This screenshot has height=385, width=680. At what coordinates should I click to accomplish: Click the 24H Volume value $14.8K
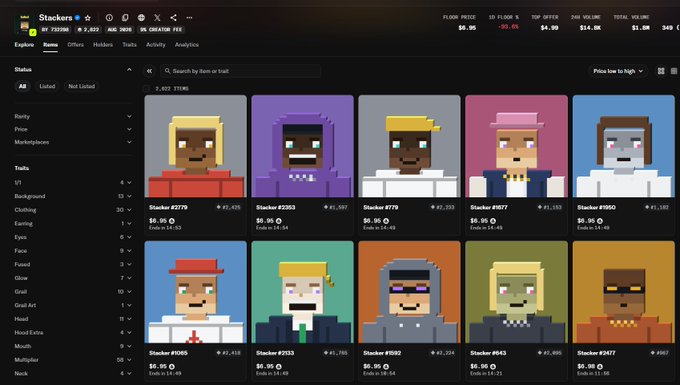590,28
